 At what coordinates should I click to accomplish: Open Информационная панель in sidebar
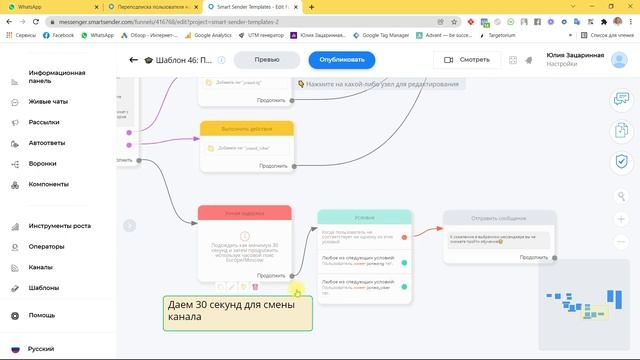(57, 77)
